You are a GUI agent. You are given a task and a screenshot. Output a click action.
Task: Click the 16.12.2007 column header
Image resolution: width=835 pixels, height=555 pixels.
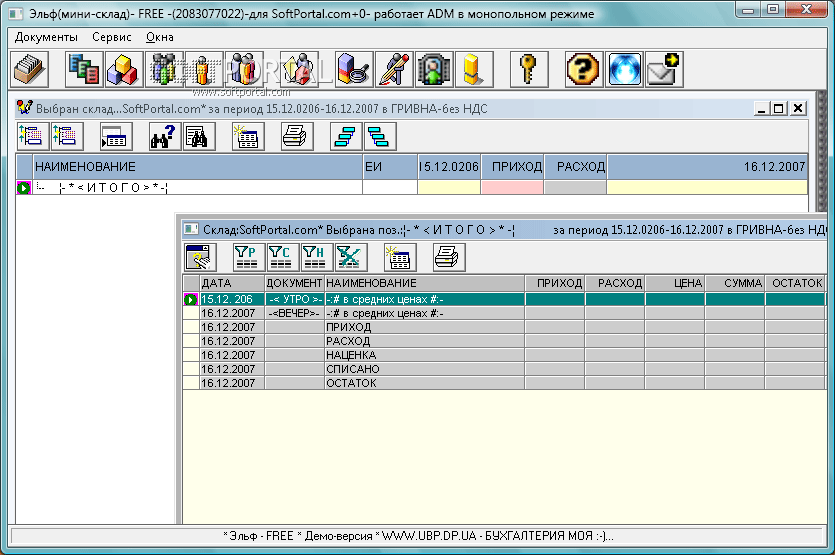click(x=707, y=167)
